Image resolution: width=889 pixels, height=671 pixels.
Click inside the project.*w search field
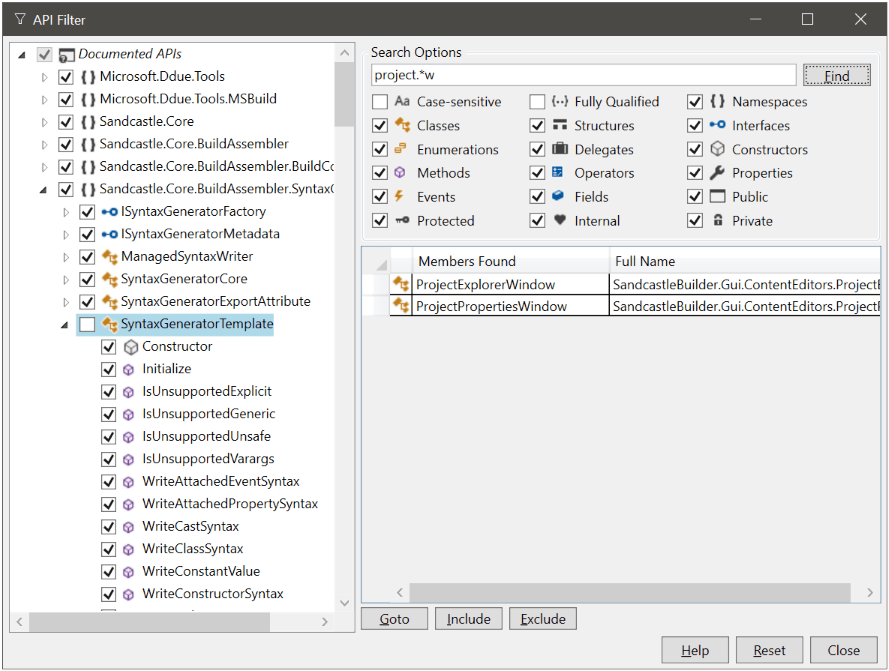pos(580,74)
